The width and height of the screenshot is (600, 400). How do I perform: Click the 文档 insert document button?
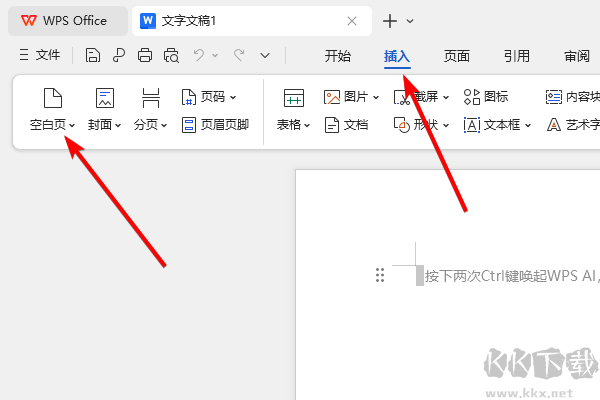point(346,125)
